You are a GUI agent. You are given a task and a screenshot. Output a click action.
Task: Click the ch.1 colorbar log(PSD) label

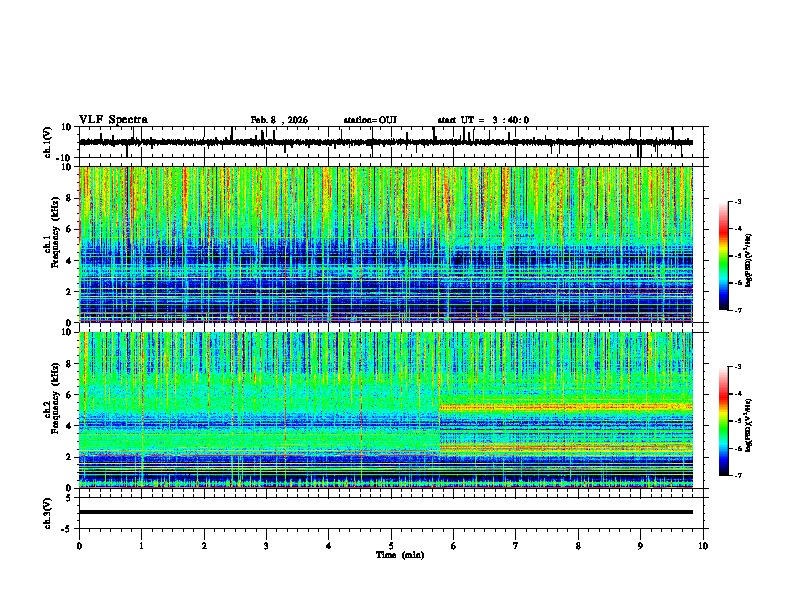tap(748, 260)
